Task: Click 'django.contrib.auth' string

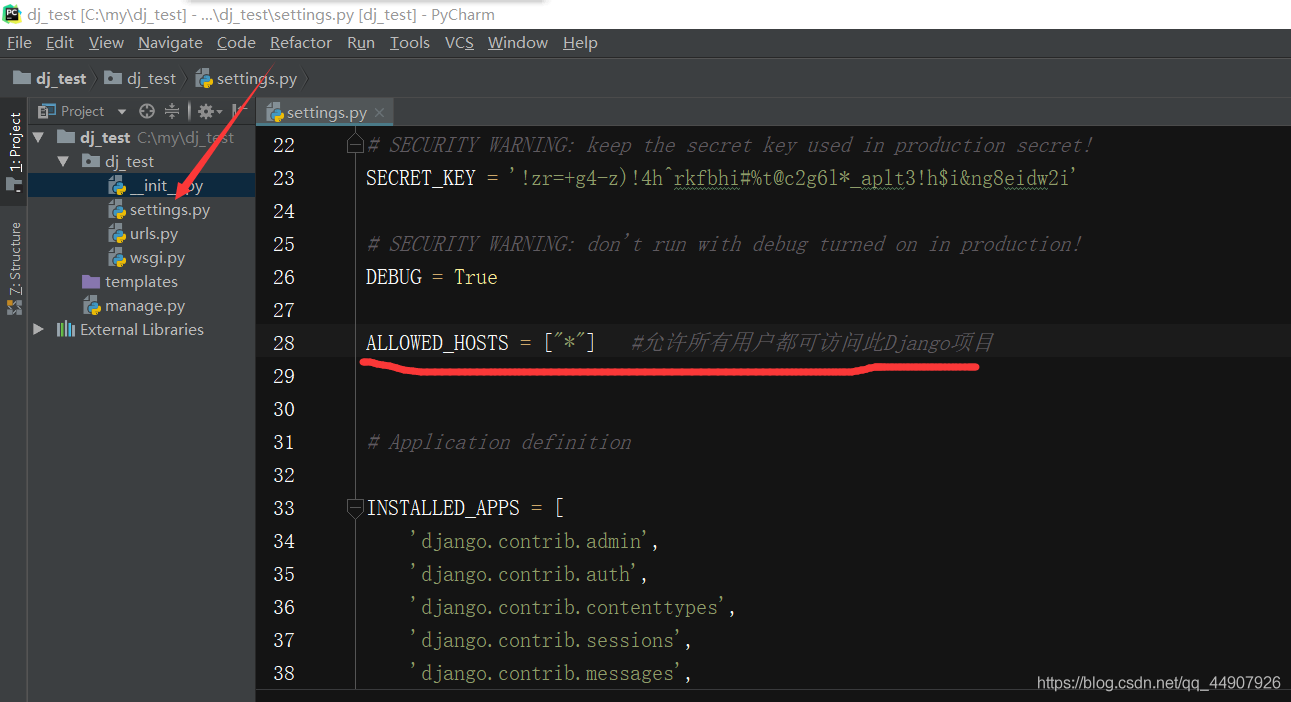Action: click(525, 574)
